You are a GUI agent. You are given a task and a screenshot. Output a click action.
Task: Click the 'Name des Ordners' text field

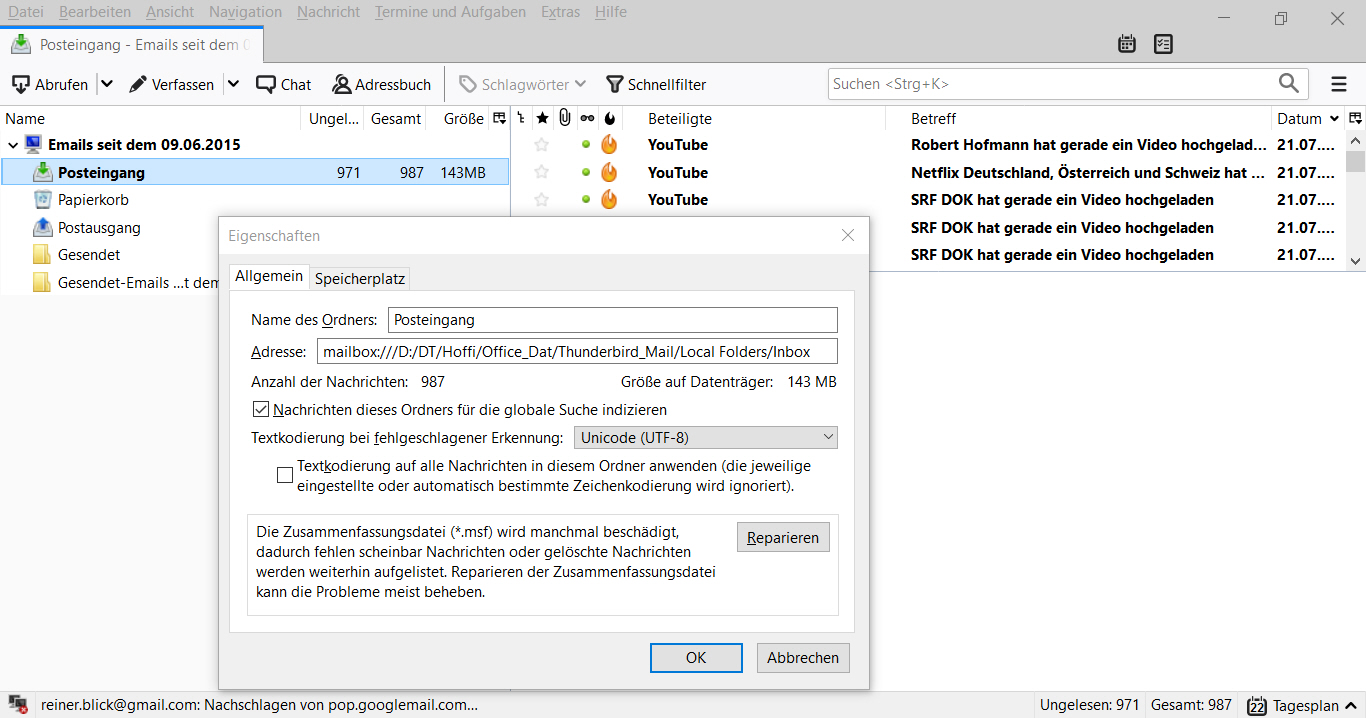(612, 320)
